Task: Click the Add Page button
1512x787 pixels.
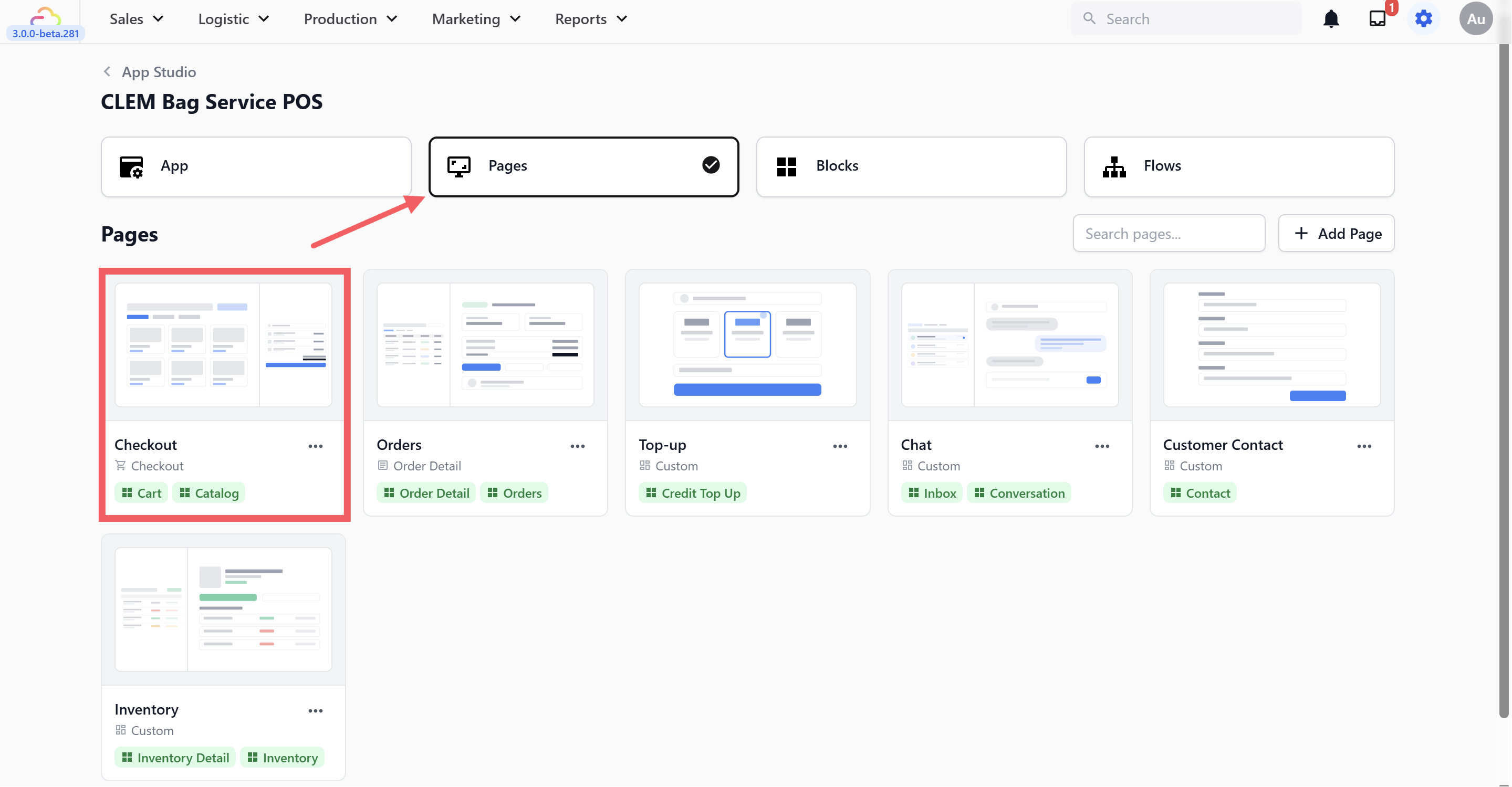Action: pos(1336,234)
